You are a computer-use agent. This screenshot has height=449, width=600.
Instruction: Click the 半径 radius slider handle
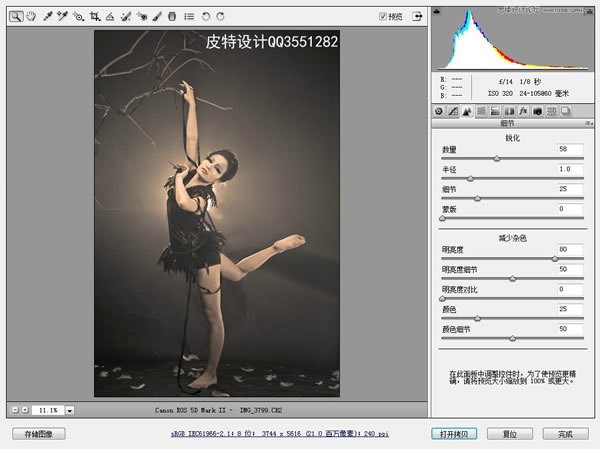pyautogui.click(x=471, y=178)
